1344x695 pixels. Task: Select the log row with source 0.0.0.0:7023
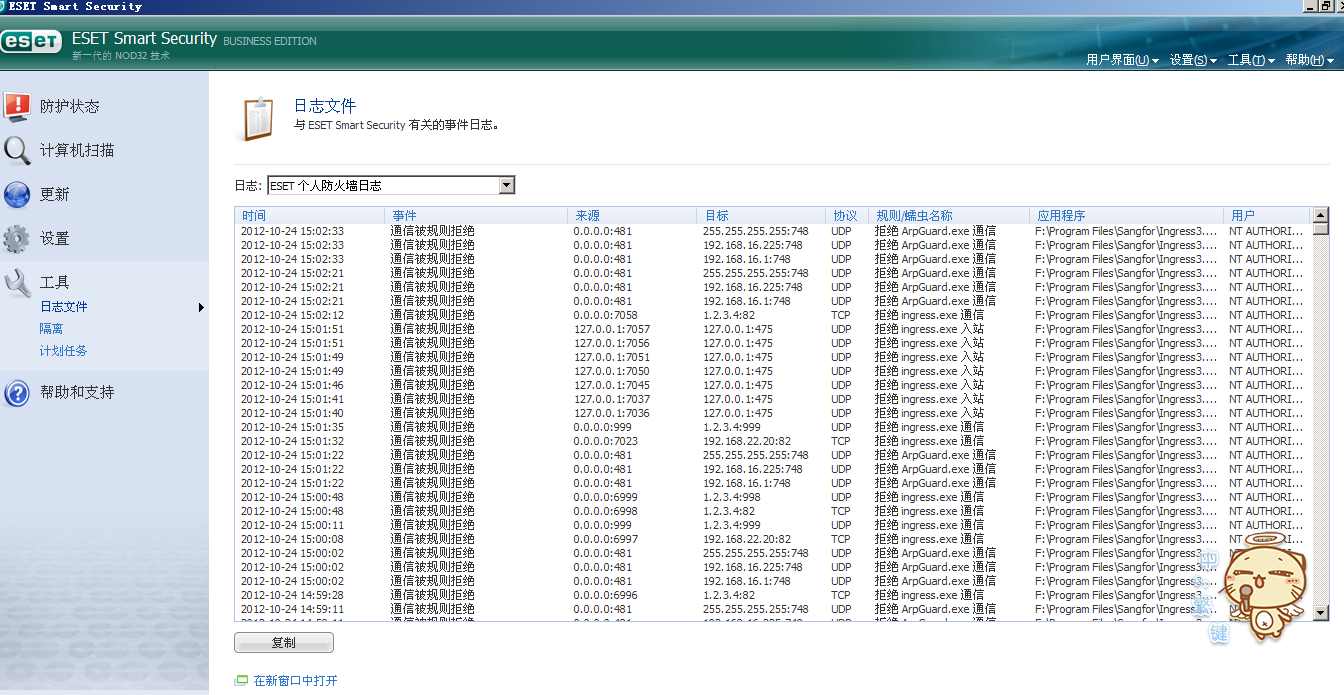click(772, 441)
